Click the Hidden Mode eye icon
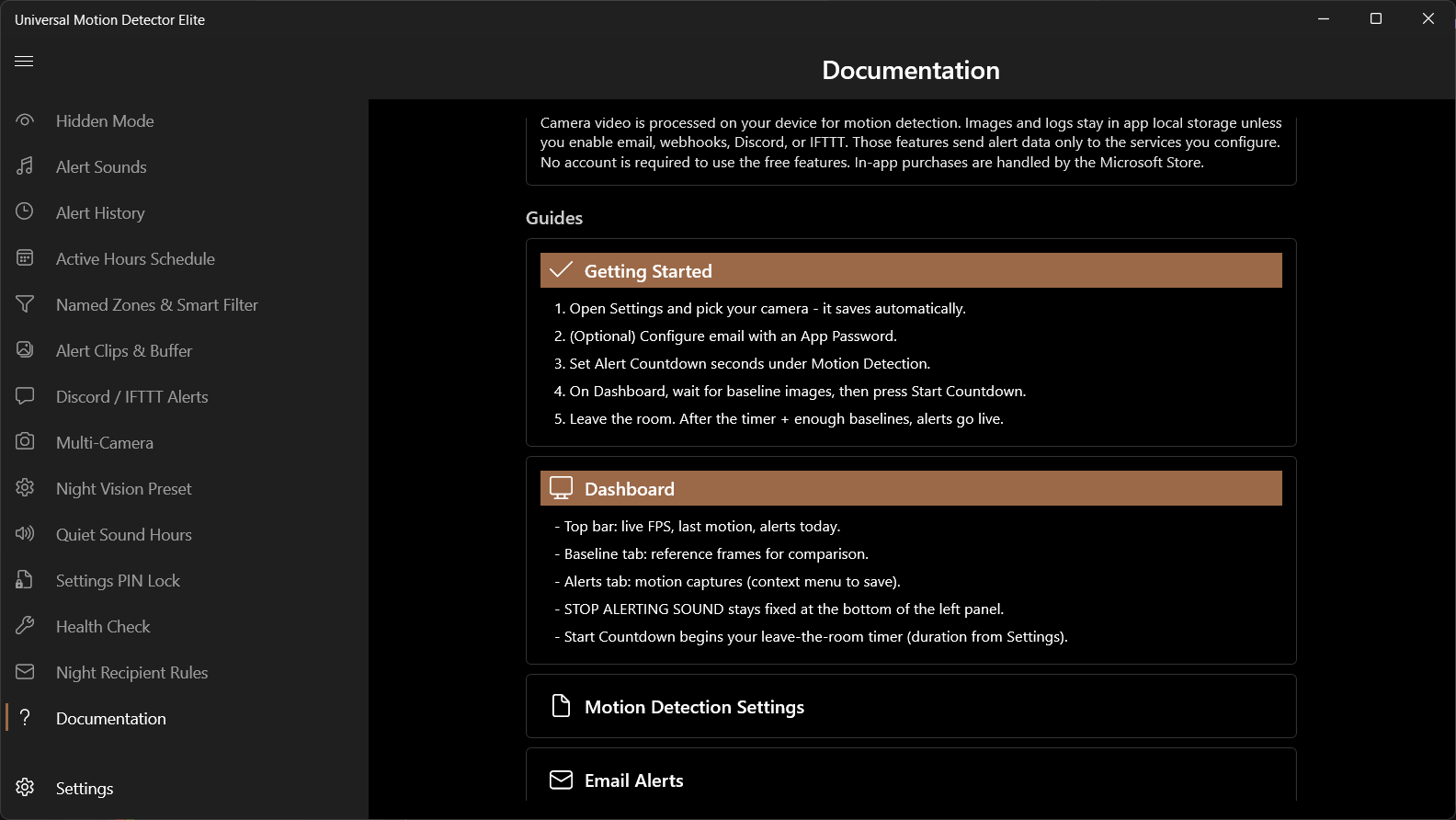 [x=25, y=120]
